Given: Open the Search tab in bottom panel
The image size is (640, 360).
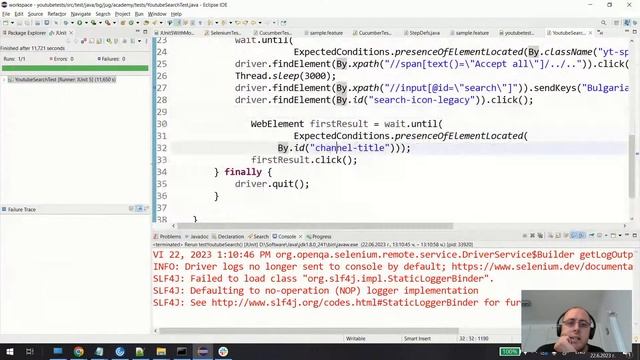Looking at the screenshot, I should pos(258,236).
